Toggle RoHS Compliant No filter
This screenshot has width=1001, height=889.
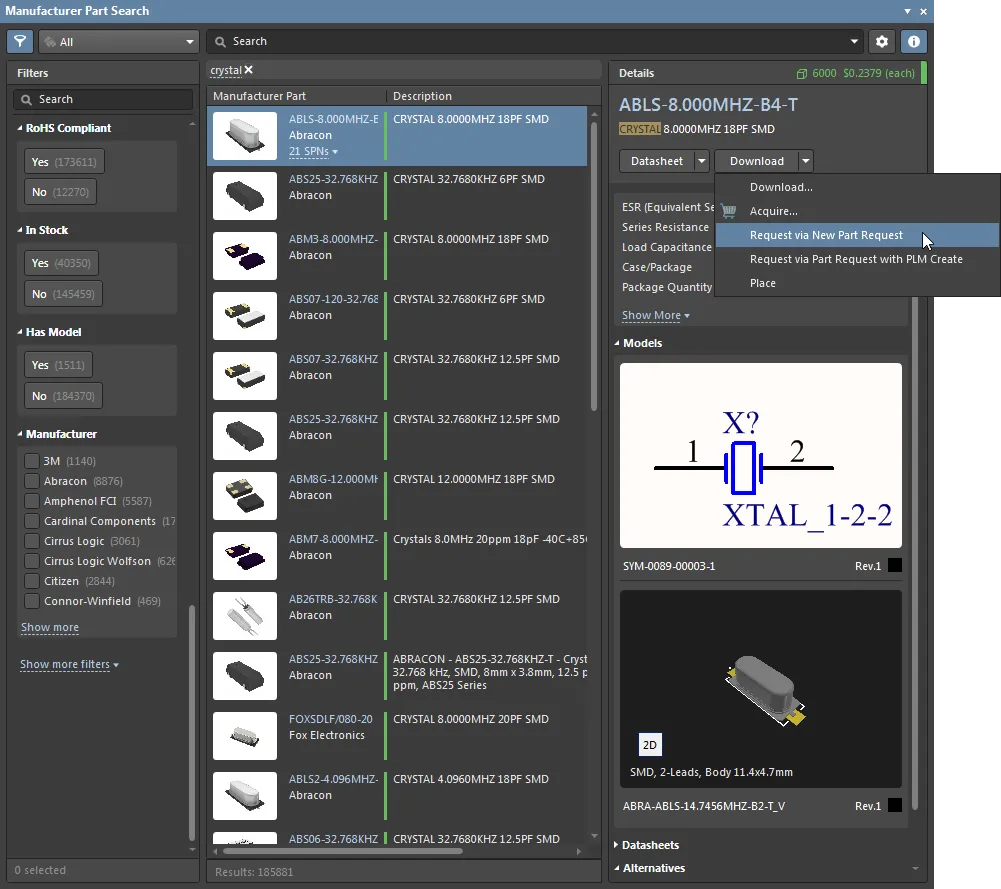(60, 192)
